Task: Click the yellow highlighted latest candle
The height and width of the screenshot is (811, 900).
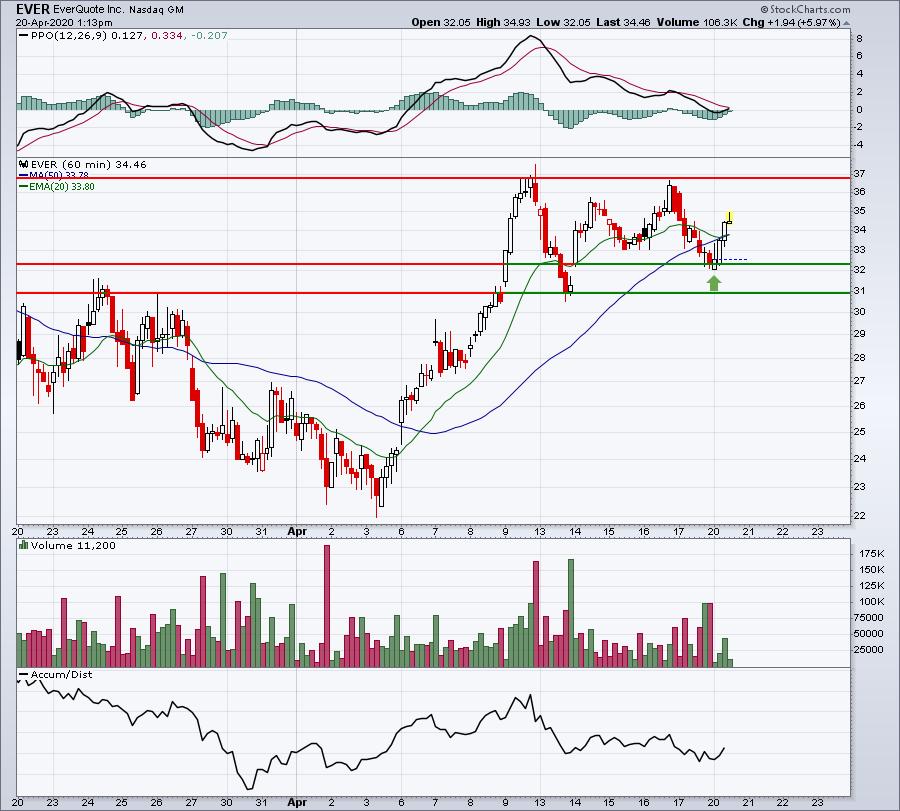Action: [730, 217]
